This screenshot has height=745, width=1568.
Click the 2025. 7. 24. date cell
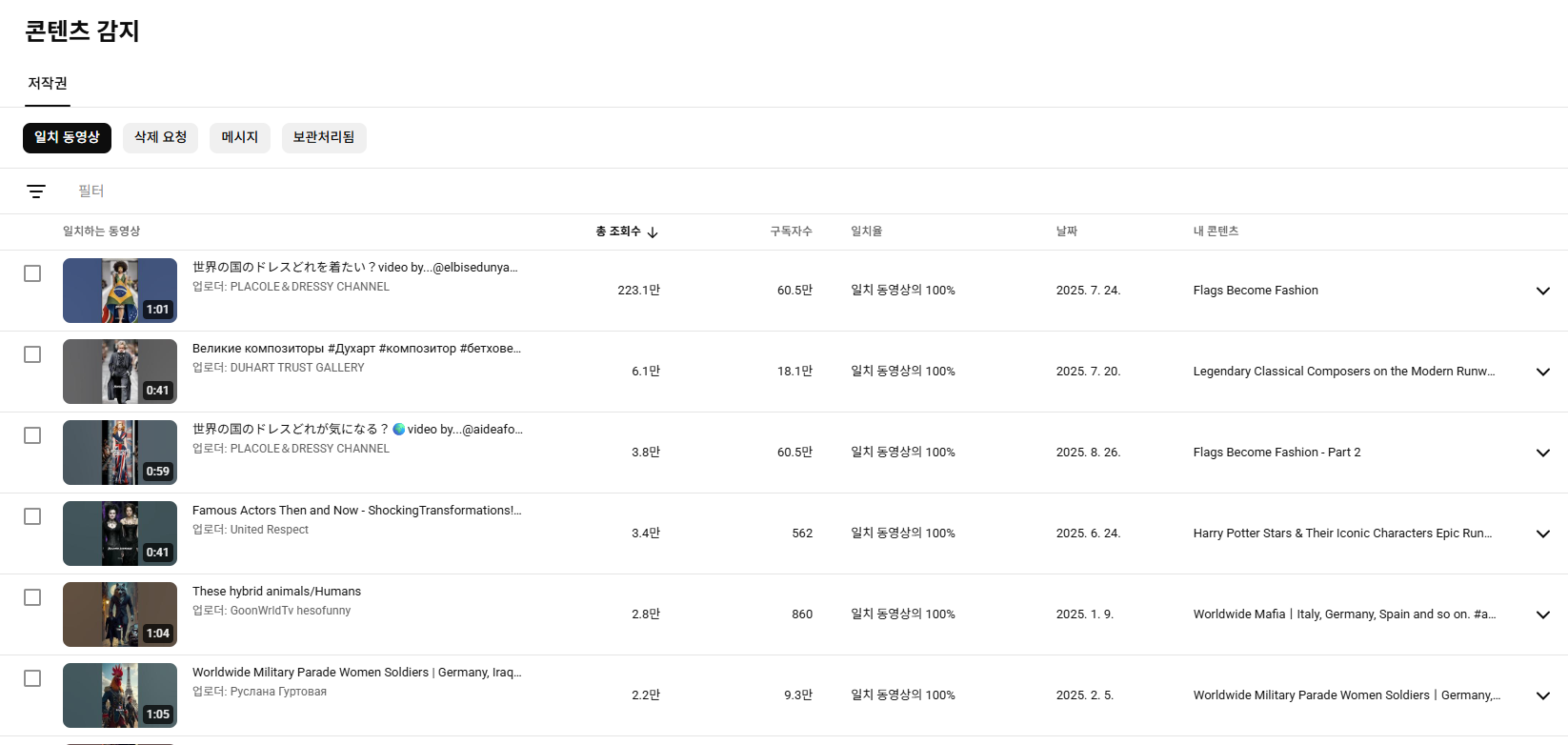tap(1088, 291)
